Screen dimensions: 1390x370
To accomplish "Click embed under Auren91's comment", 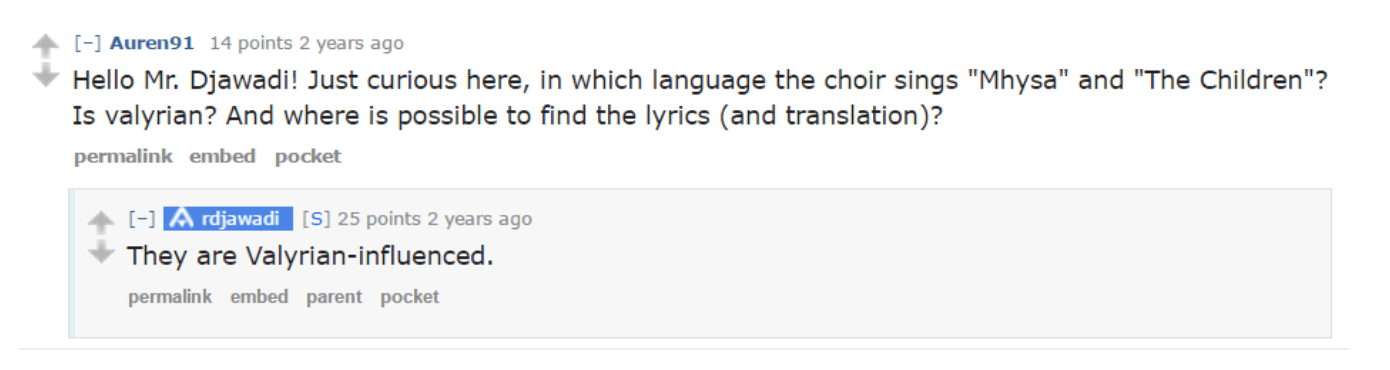I will coord(223,156).
